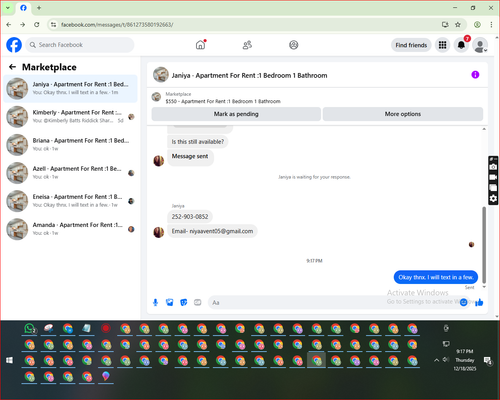Open Eneisa's apartment conversation
The height and width of the screenshot is (400, 500).
pyautogui.click(x=70, y=201)
